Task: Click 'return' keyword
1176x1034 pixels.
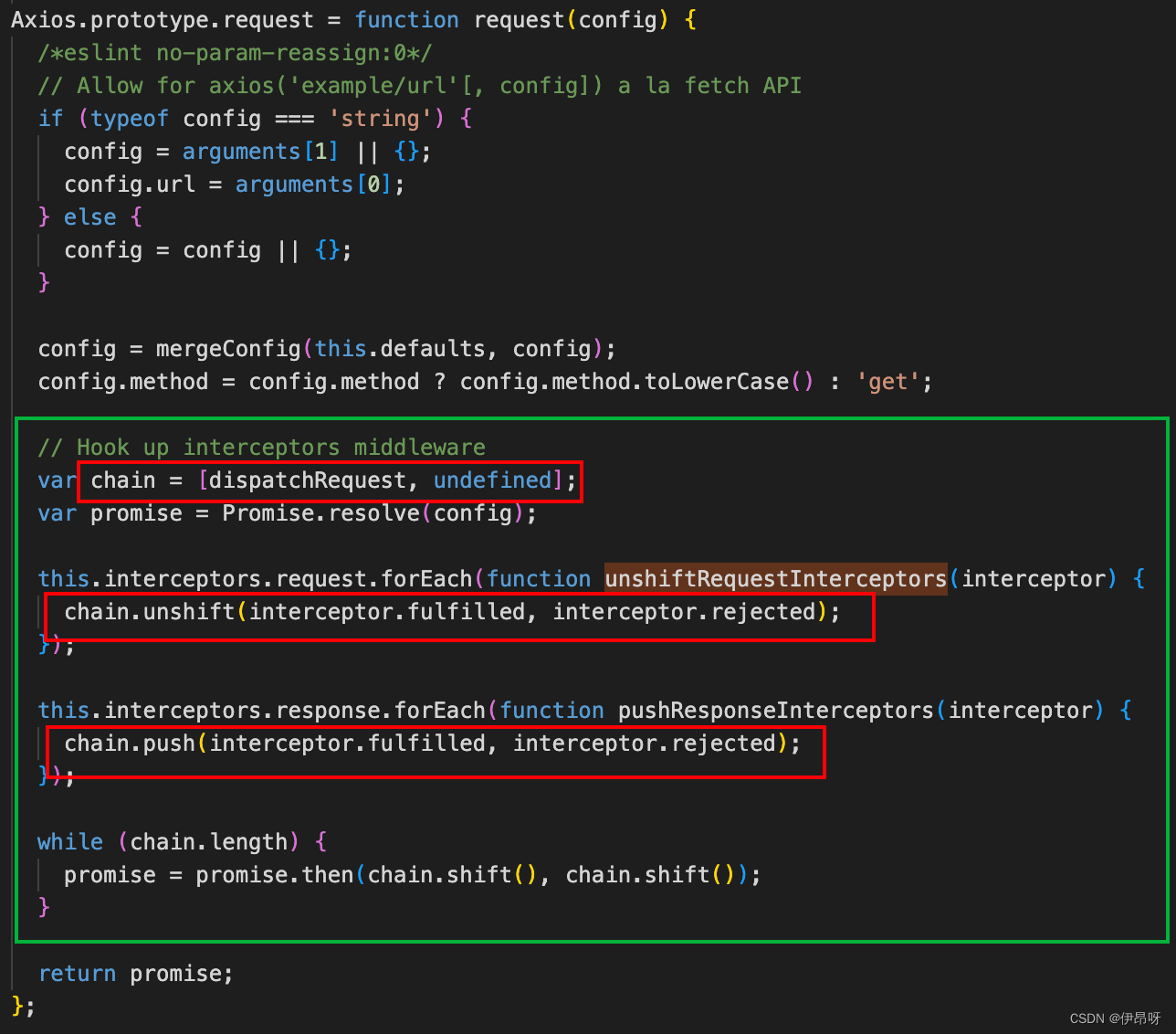Action: 78,974
